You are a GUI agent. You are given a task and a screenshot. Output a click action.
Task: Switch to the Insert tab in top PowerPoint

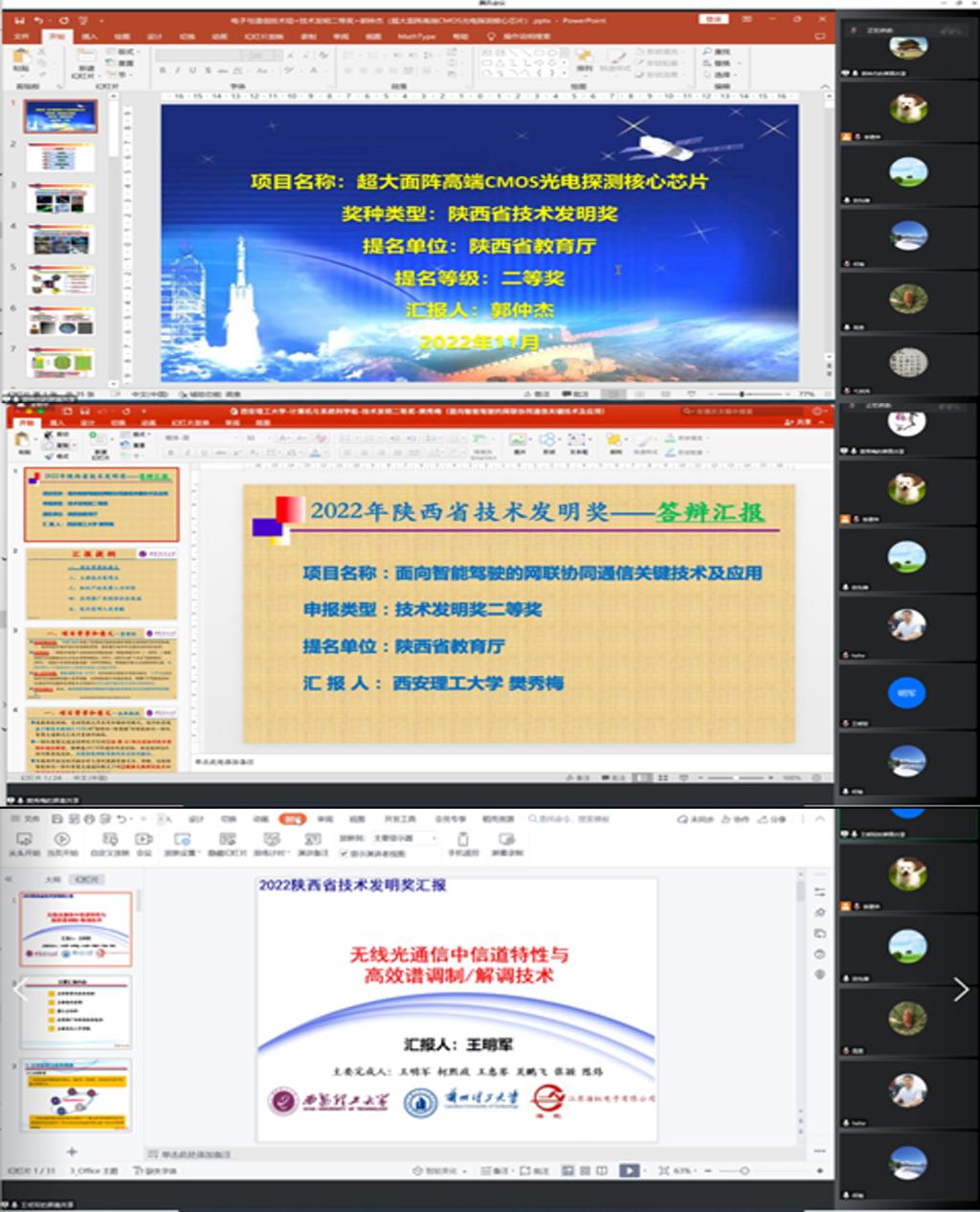pos(89,36)
